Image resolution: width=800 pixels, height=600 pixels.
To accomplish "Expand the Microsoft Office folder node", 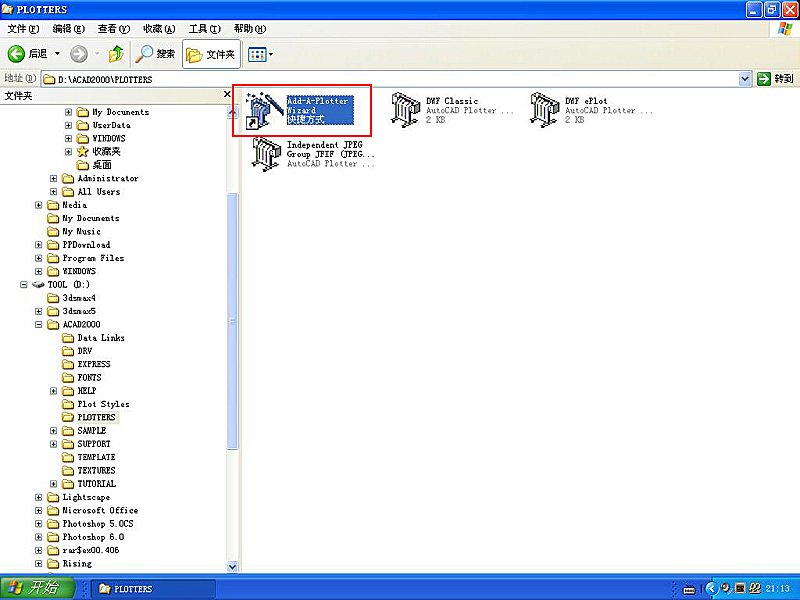I will [38, 510].
